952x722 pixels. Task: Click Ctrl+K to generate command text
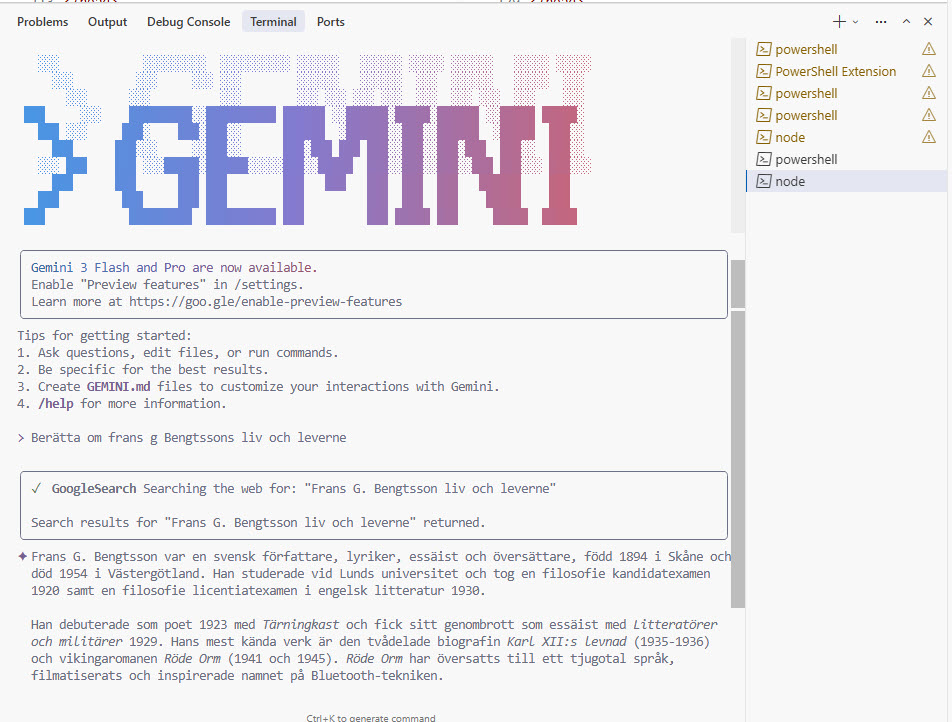373,717
